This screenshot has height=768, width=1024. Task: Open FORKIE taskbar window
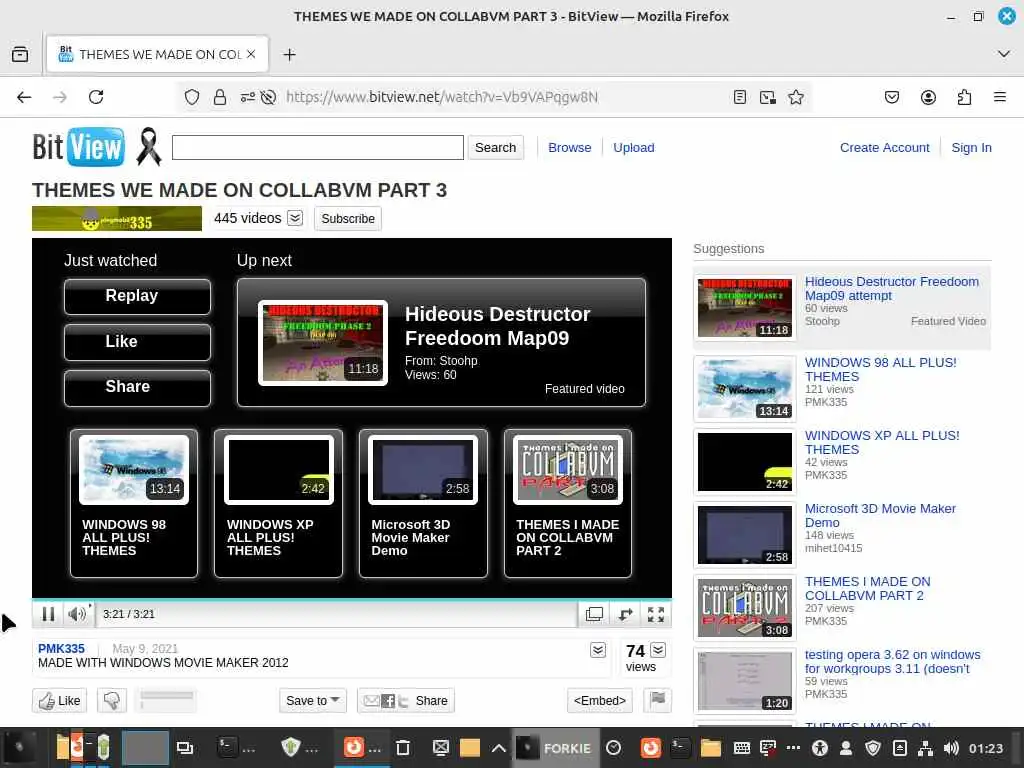(x=554, y=748)
